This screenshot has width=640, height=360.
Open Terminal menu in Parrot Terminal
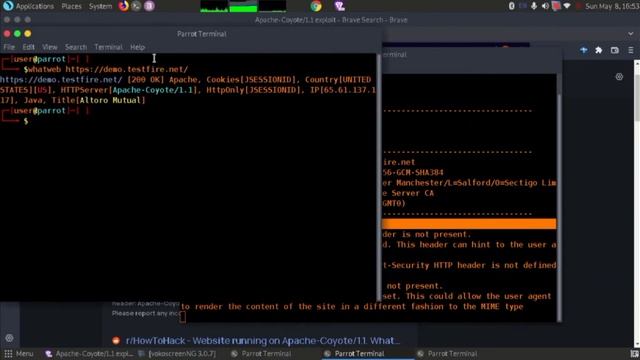coord(108,47)
